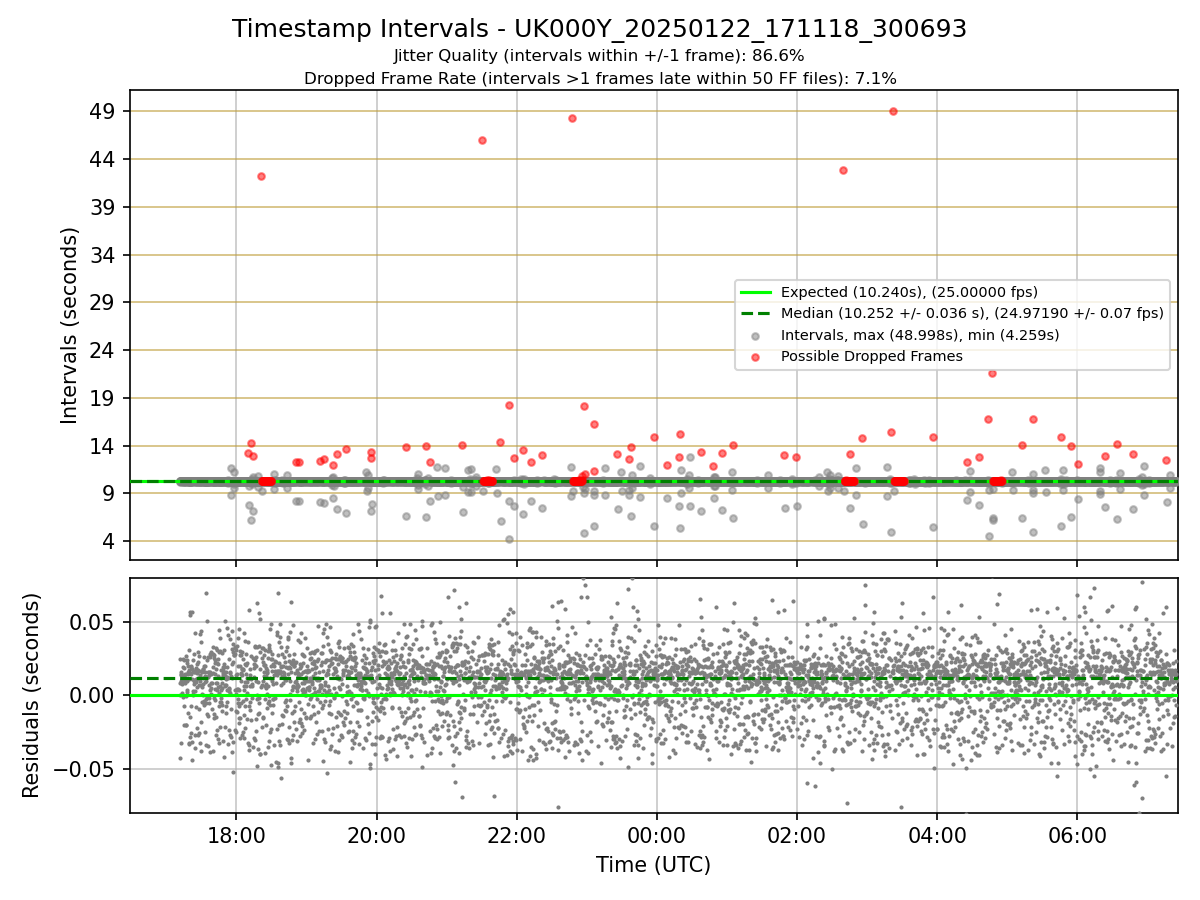Viewport: 1200px width, 900px height.
Task: Click the 'Time (UTC)' x-axis label
Action: point(653,865)
